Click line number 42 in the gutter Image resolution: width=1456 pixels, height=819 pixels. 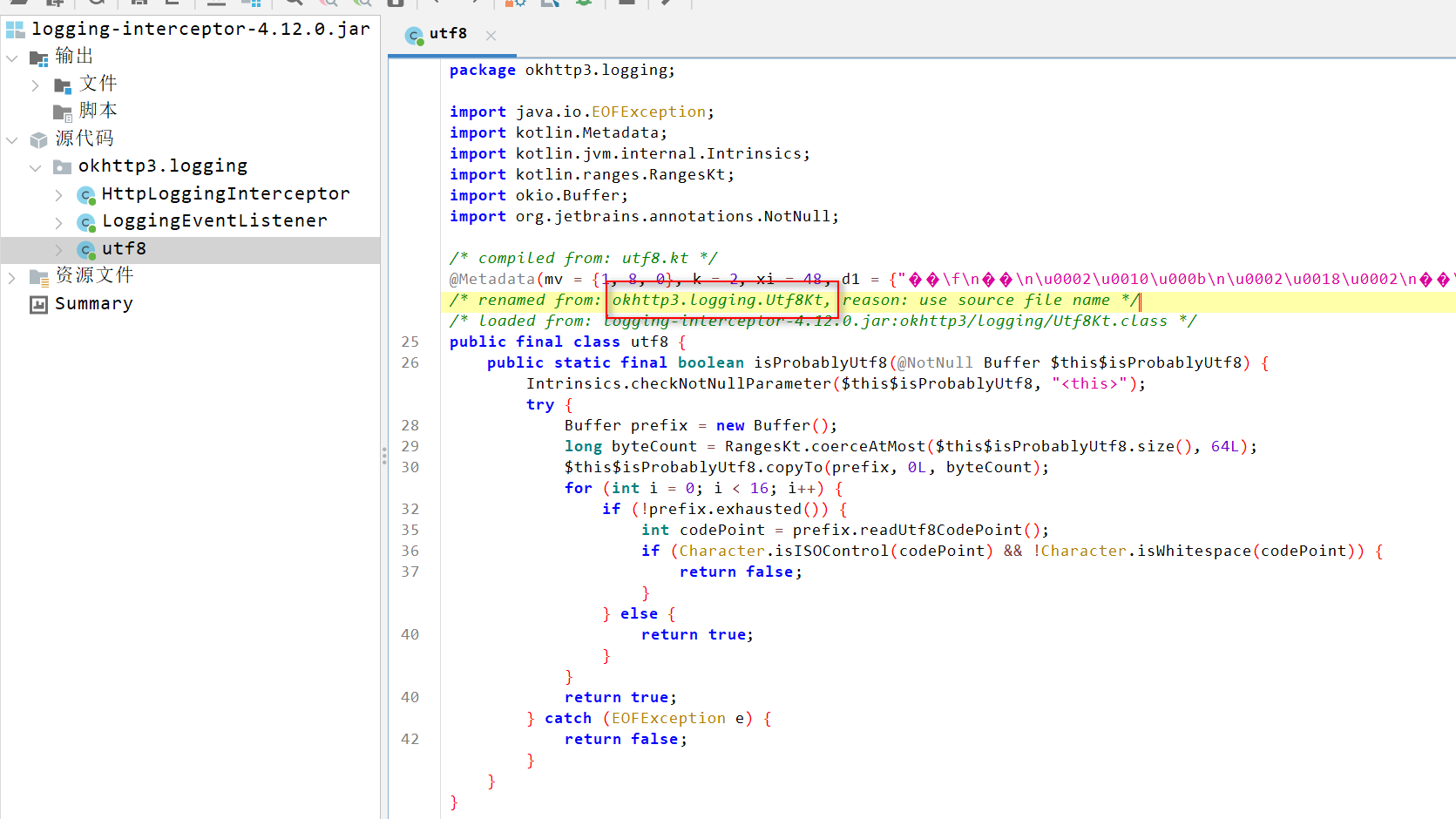pos(410,739)
